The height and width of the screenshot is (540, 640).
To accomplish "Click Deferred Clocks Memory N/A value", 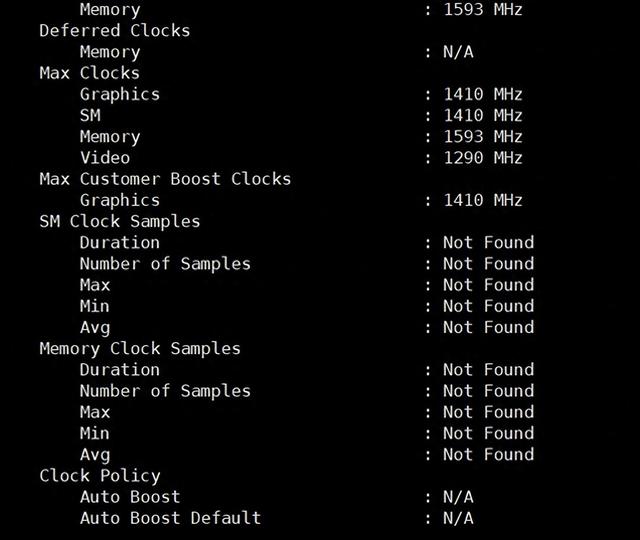I will point(458,52).
